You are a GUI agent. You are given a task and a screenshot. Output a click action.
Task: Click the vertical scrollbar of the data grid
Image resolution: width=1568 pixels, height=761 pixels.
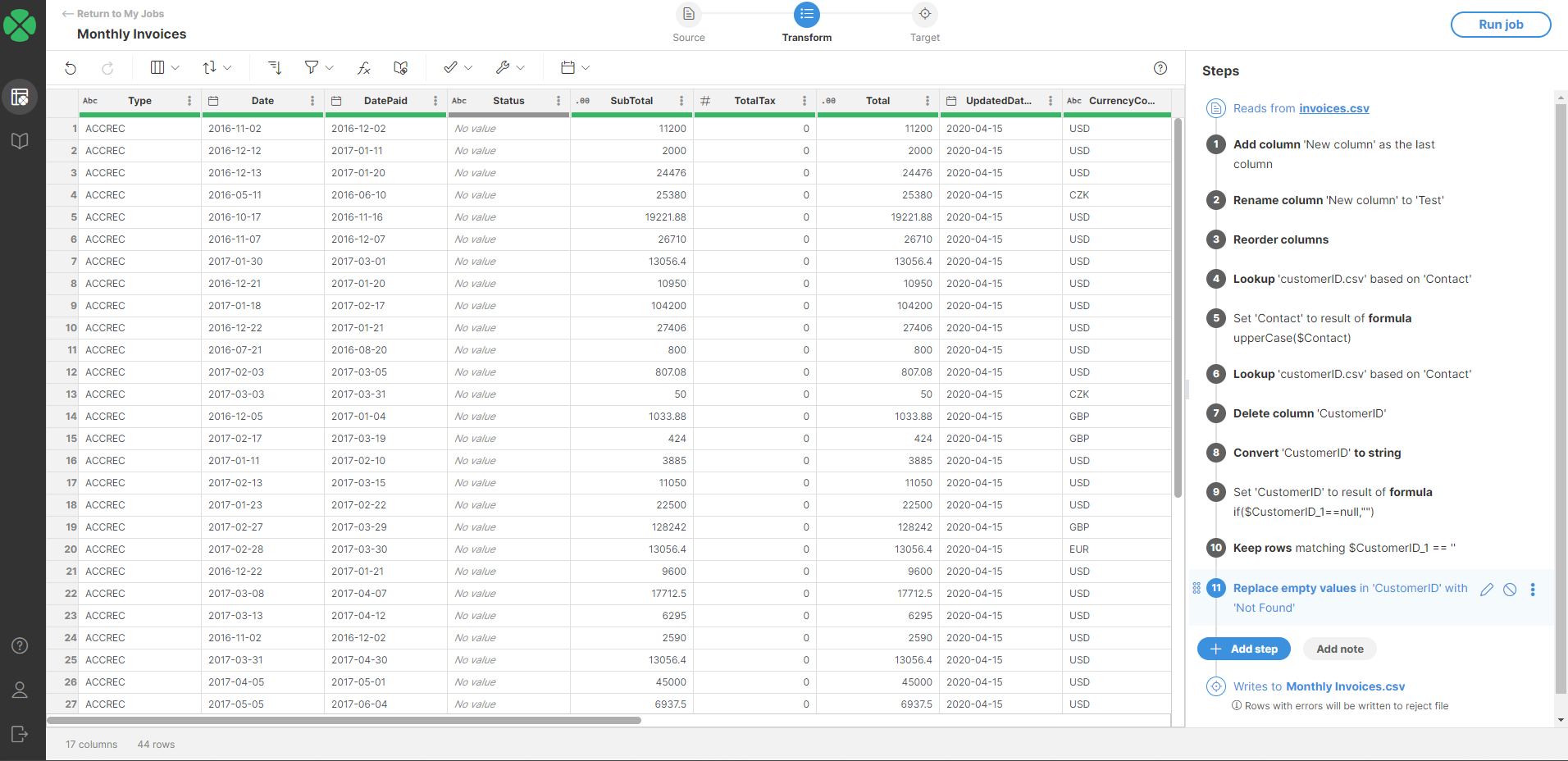tap(1178, 308)
